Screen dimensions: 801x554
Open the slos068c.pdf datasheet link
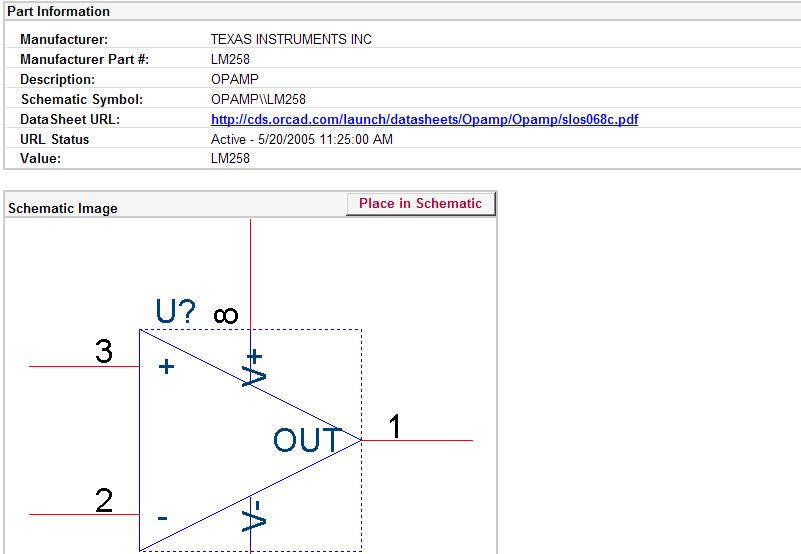pos(424,119)
